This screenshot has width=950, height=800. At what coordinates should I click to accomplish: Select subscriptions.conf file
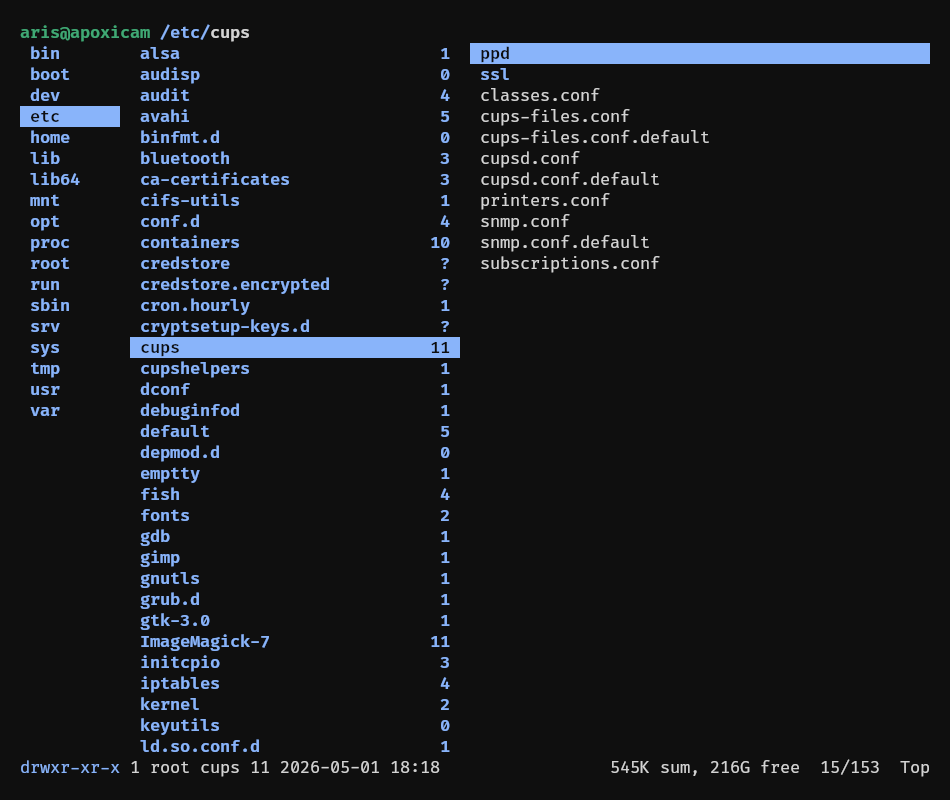(570, 264)
